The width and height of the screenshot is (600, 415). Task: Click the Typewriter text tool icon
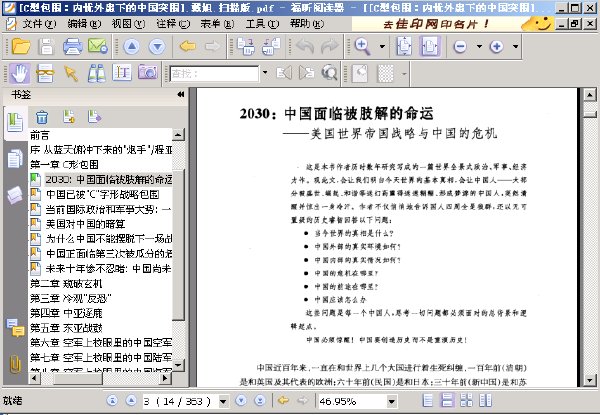point(122,72)
